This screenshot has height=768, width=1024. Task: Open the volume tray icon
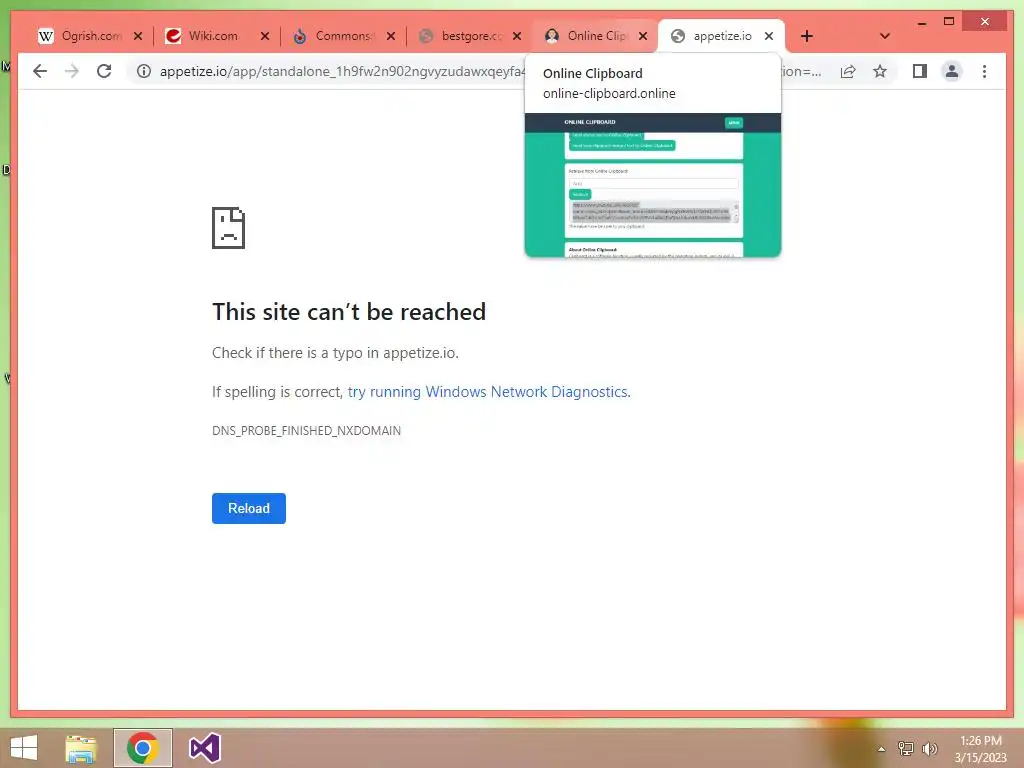[x=929, y=749]
